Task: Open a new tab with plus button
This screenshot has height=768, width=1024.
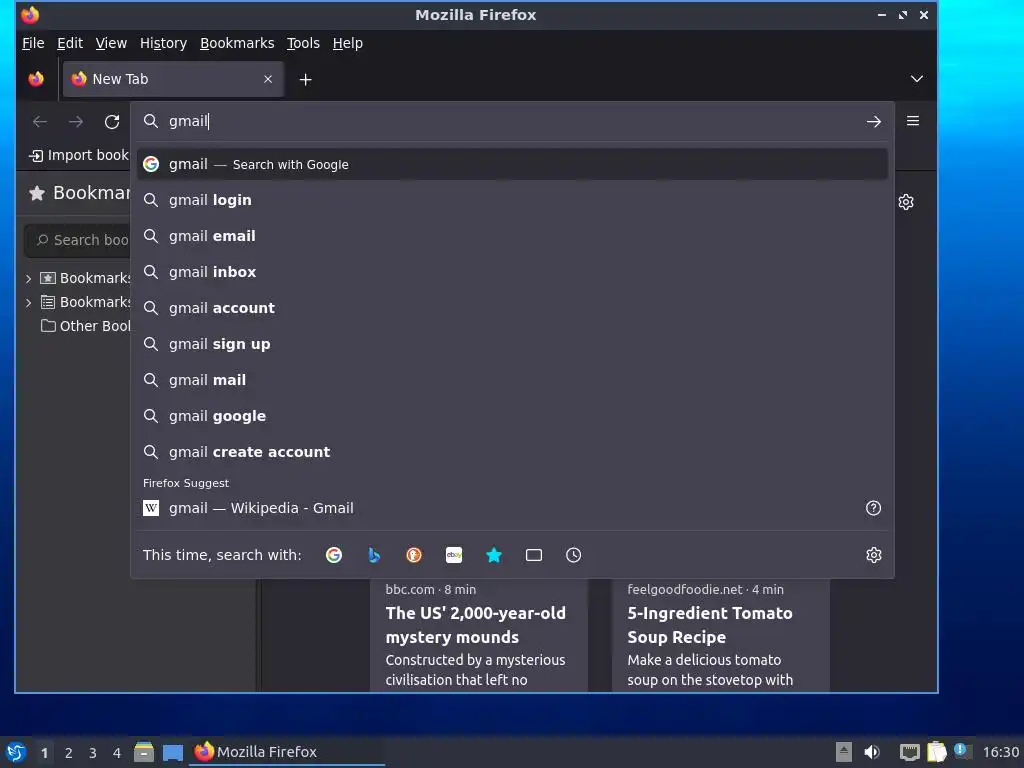Action: 305,80
